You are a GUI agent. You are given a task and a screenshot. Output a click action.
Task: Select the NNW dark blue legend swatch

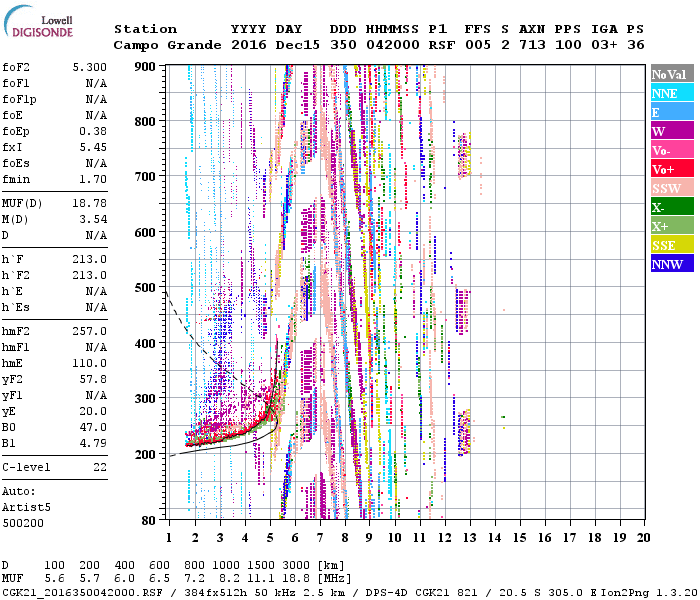pos(672,263)
